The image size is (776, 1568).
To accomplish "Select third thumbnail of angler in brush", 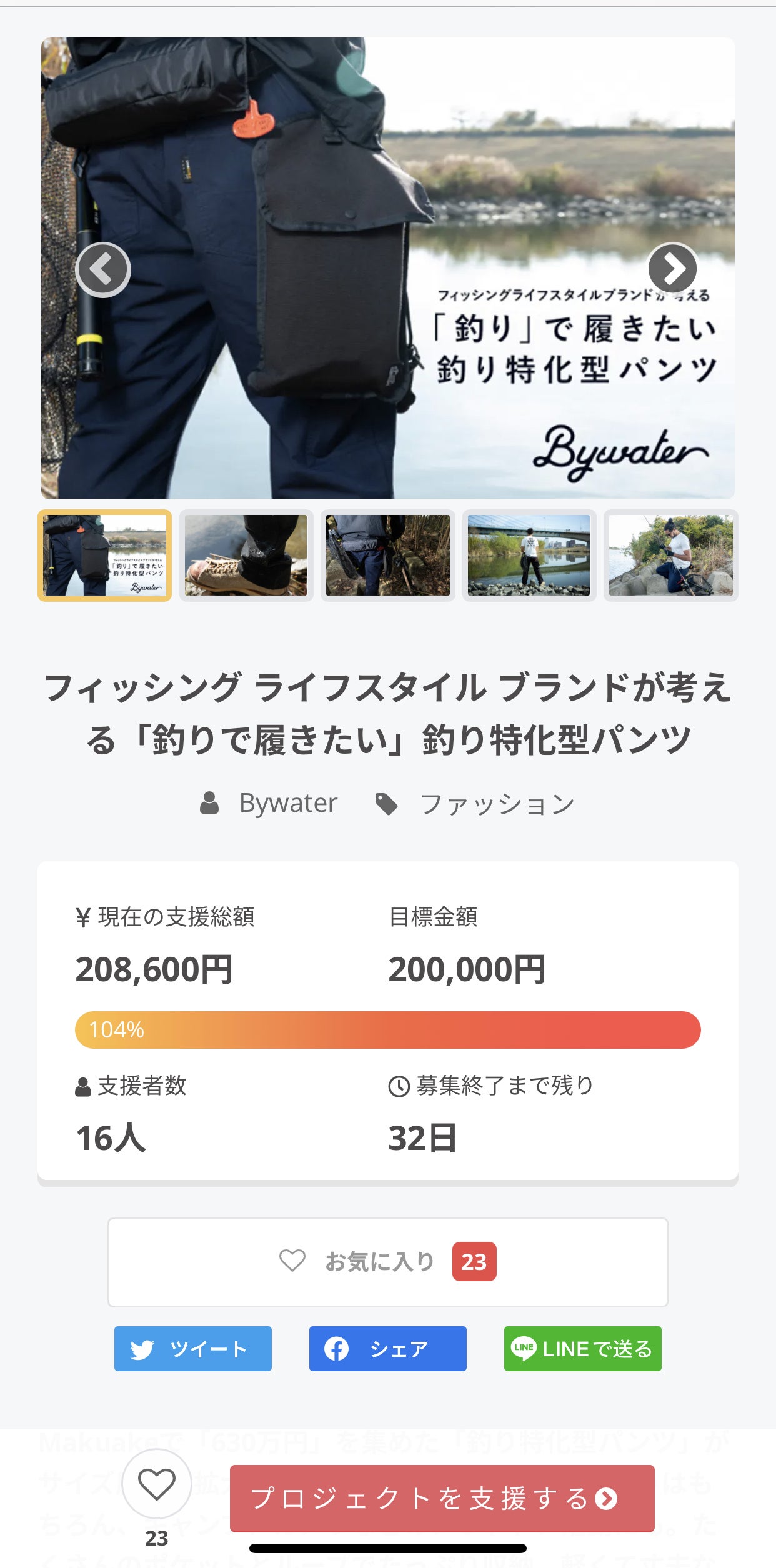I will pos(388,555).
